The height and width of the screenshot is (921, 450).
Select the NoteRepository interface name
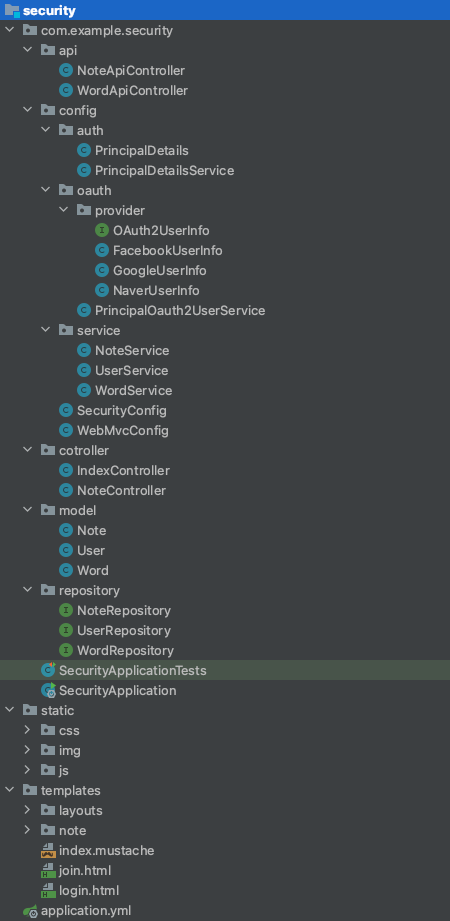pyautogui.click(x=124, y=610)
